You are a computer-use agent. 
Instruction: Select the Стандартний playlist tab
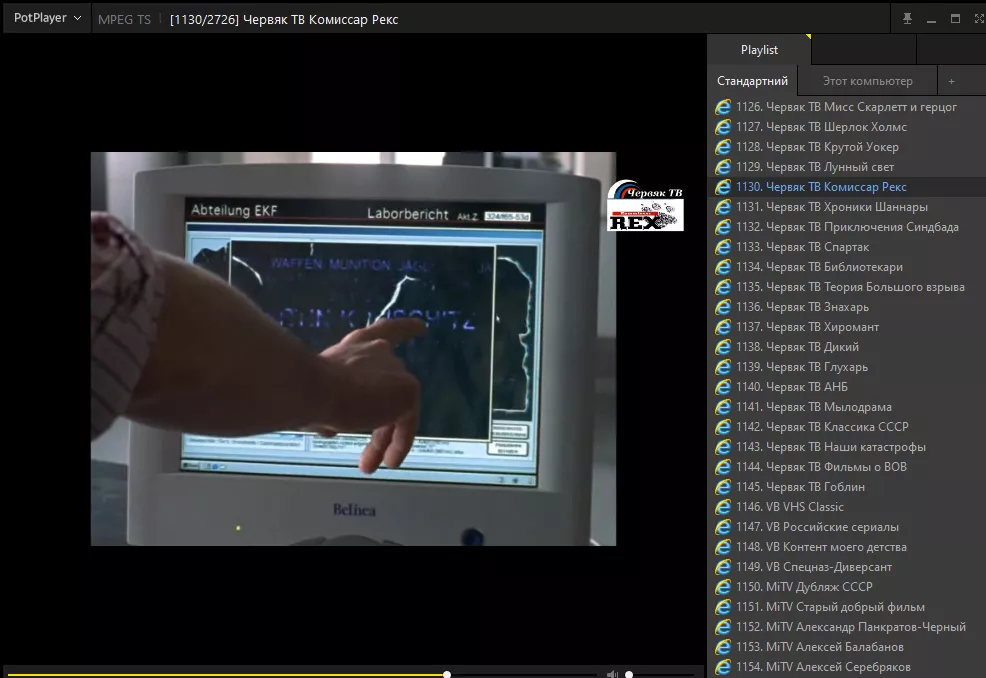(x=752, y=81)
